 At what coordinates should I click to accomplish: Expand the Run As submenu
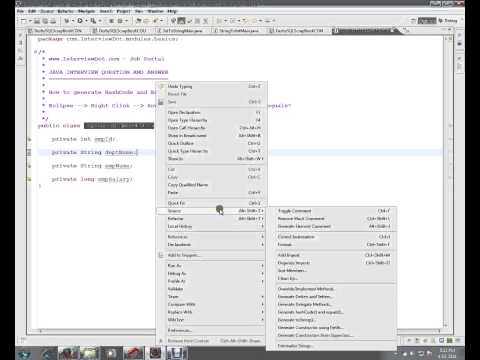point(211,266)
